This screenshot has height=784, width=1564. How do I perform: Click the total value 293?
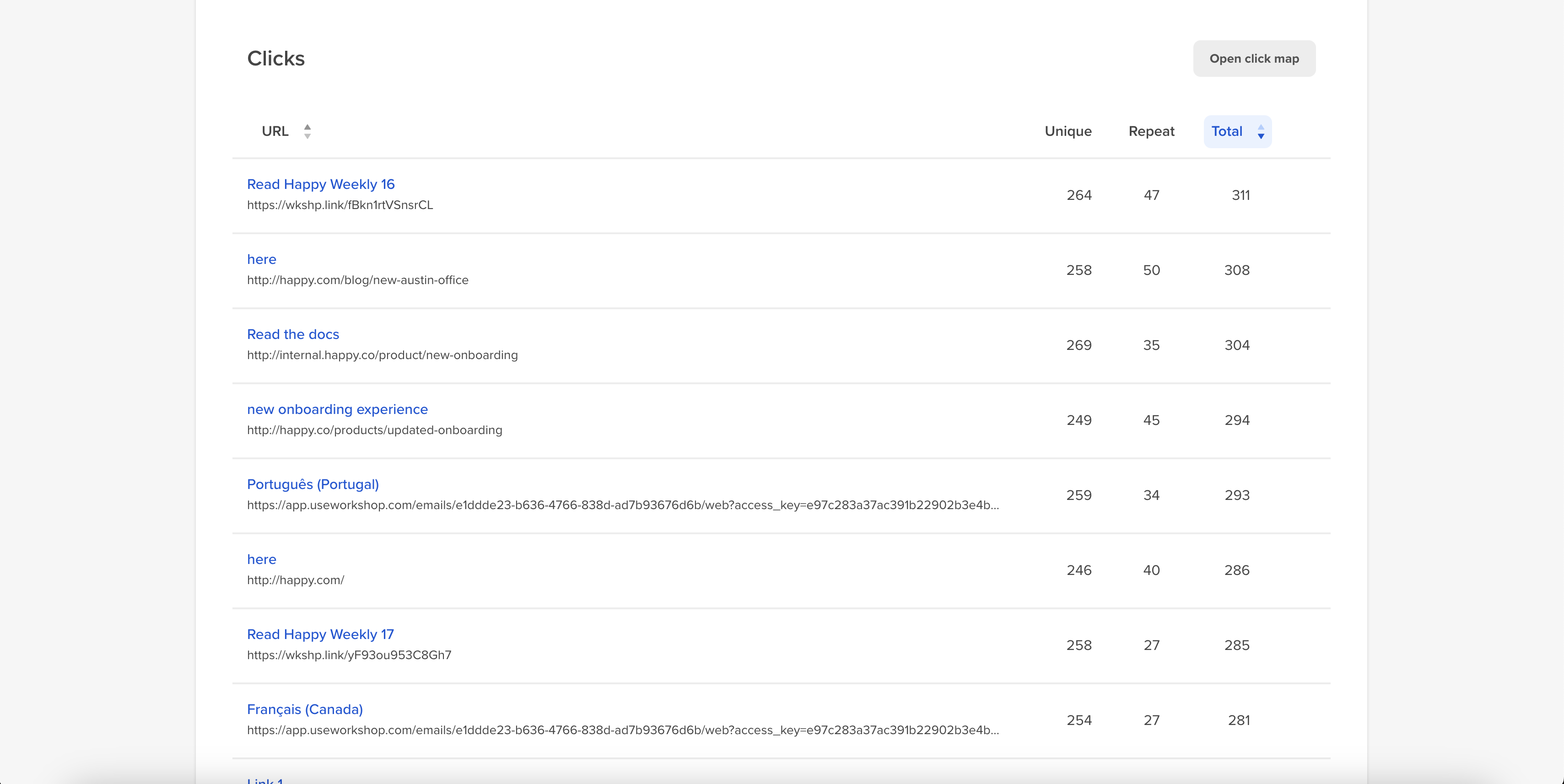click(1237, 495)
